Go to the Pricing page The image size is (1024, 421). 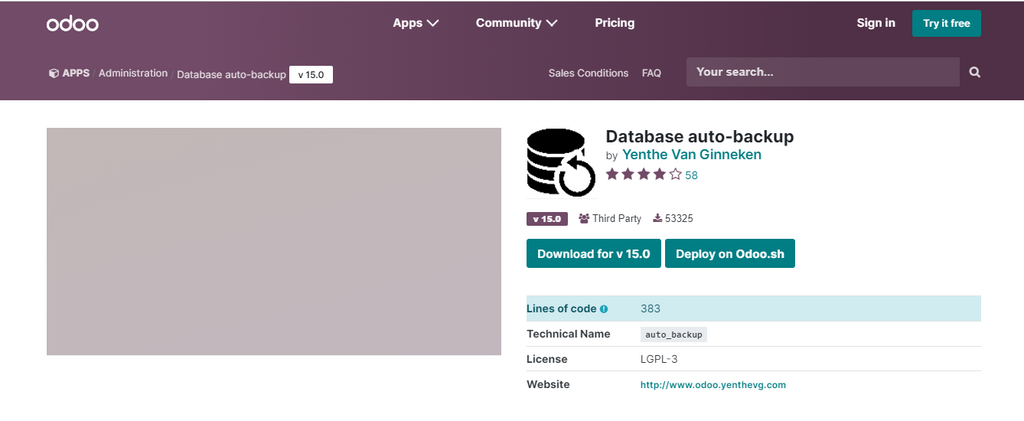click(614, 23)
